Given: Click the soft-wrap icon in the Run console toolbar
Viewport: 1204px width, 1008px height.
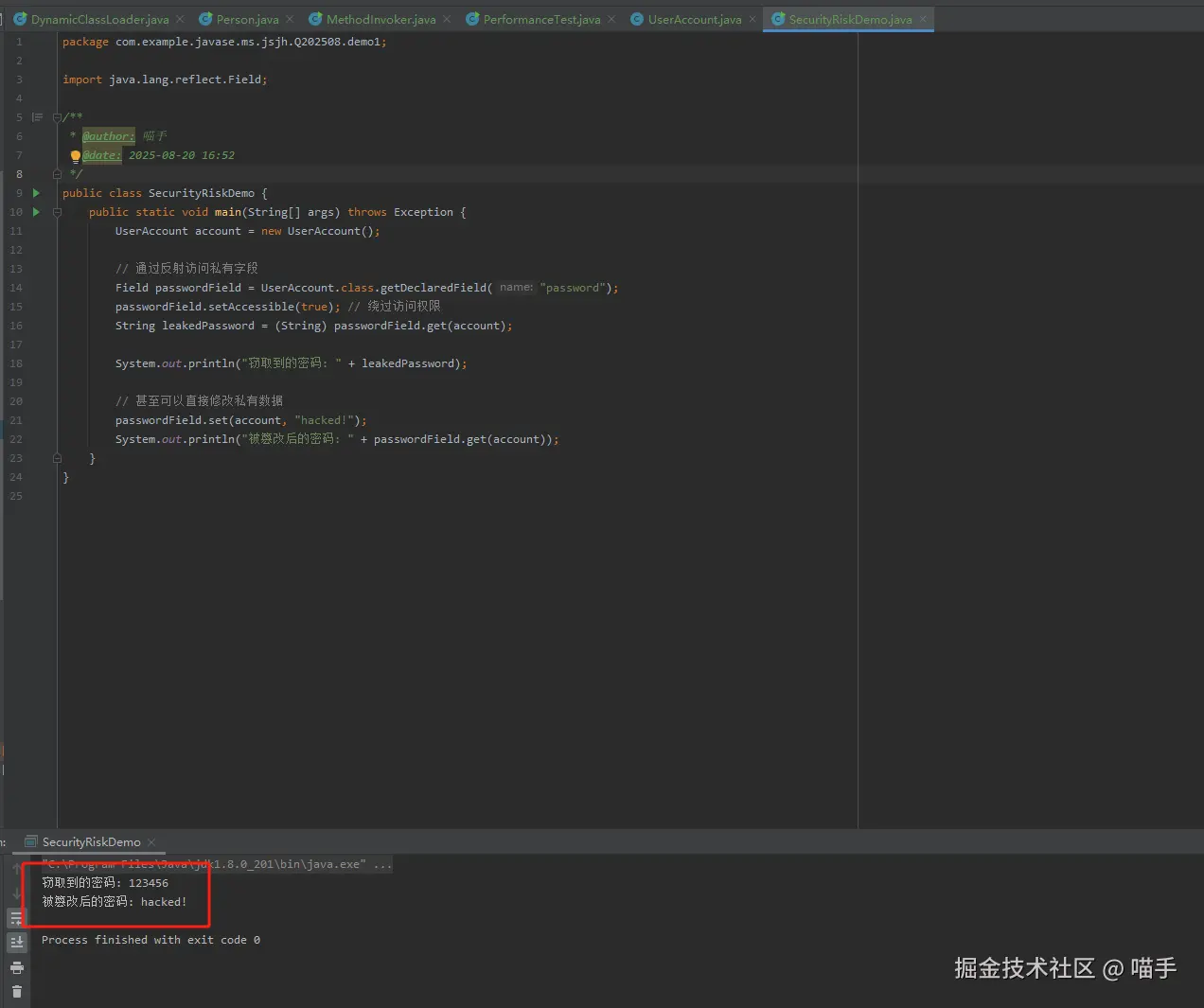Looking at the screenshot, I should tap(16, 918).
